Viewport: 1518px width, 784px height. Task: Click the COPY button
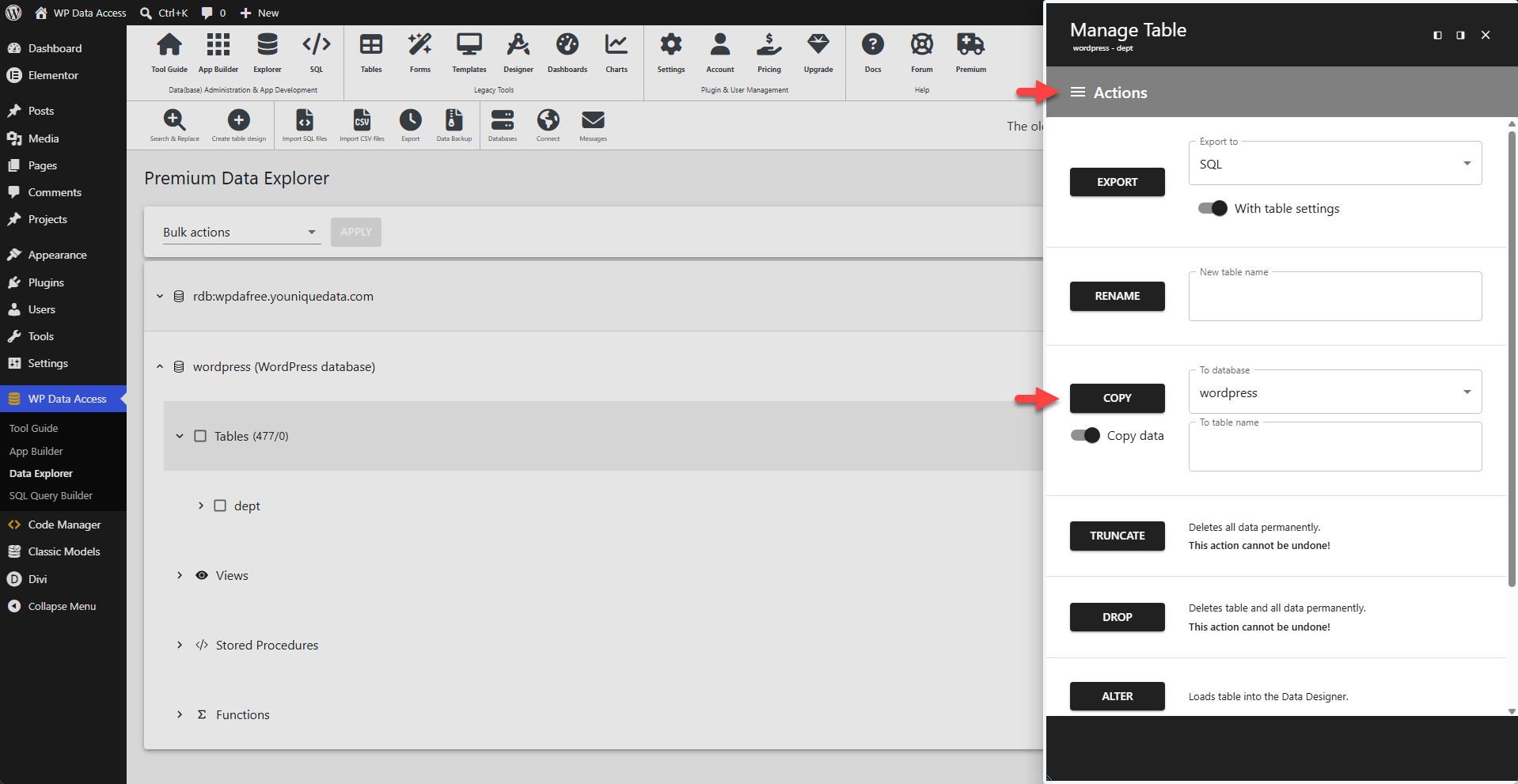1117,398
